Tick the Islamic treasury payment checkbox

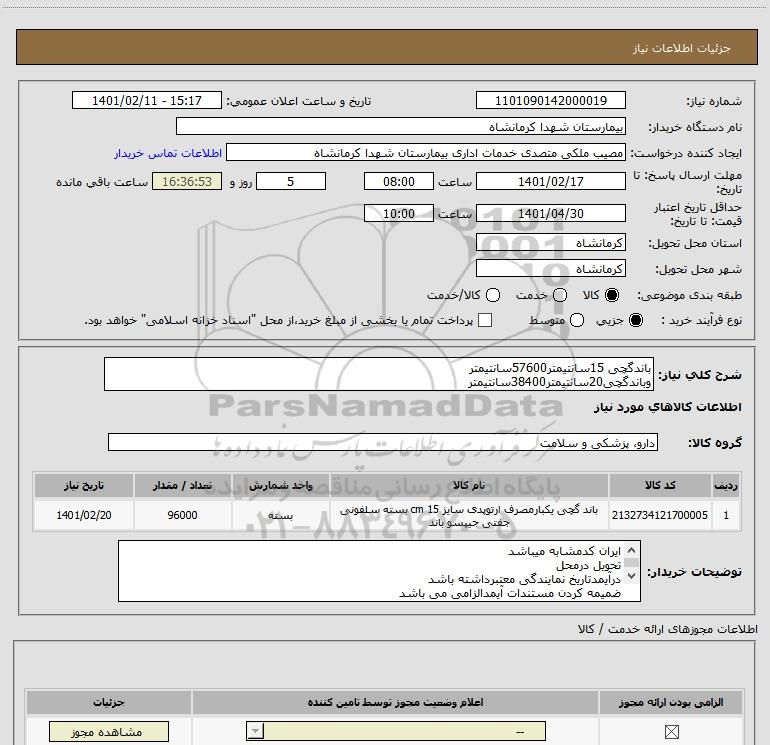(485, 320)
